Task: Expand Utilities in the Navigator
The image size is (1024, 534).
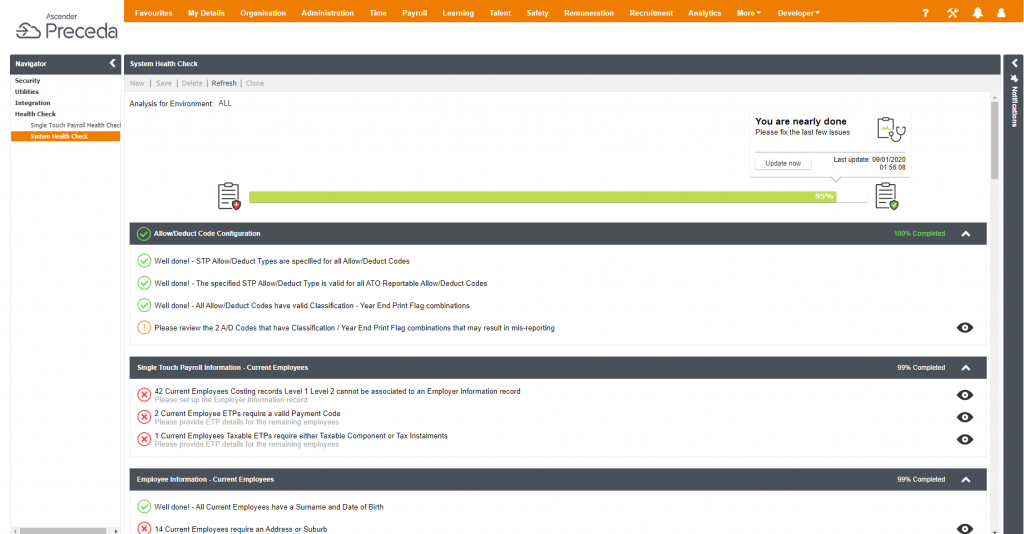Action: tap(27, 91)
